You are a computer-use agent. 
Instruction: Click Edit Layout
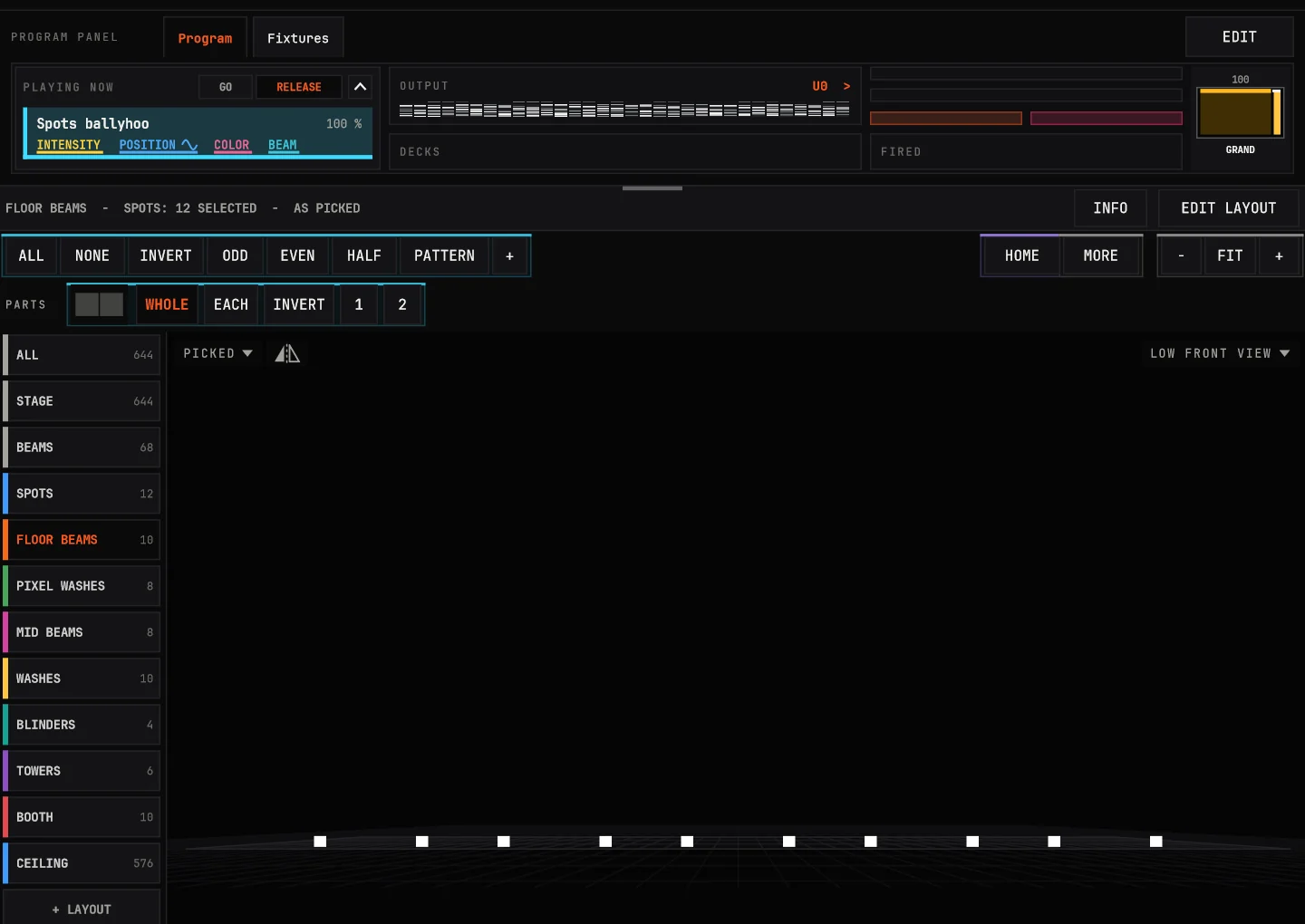[1228, 208]
